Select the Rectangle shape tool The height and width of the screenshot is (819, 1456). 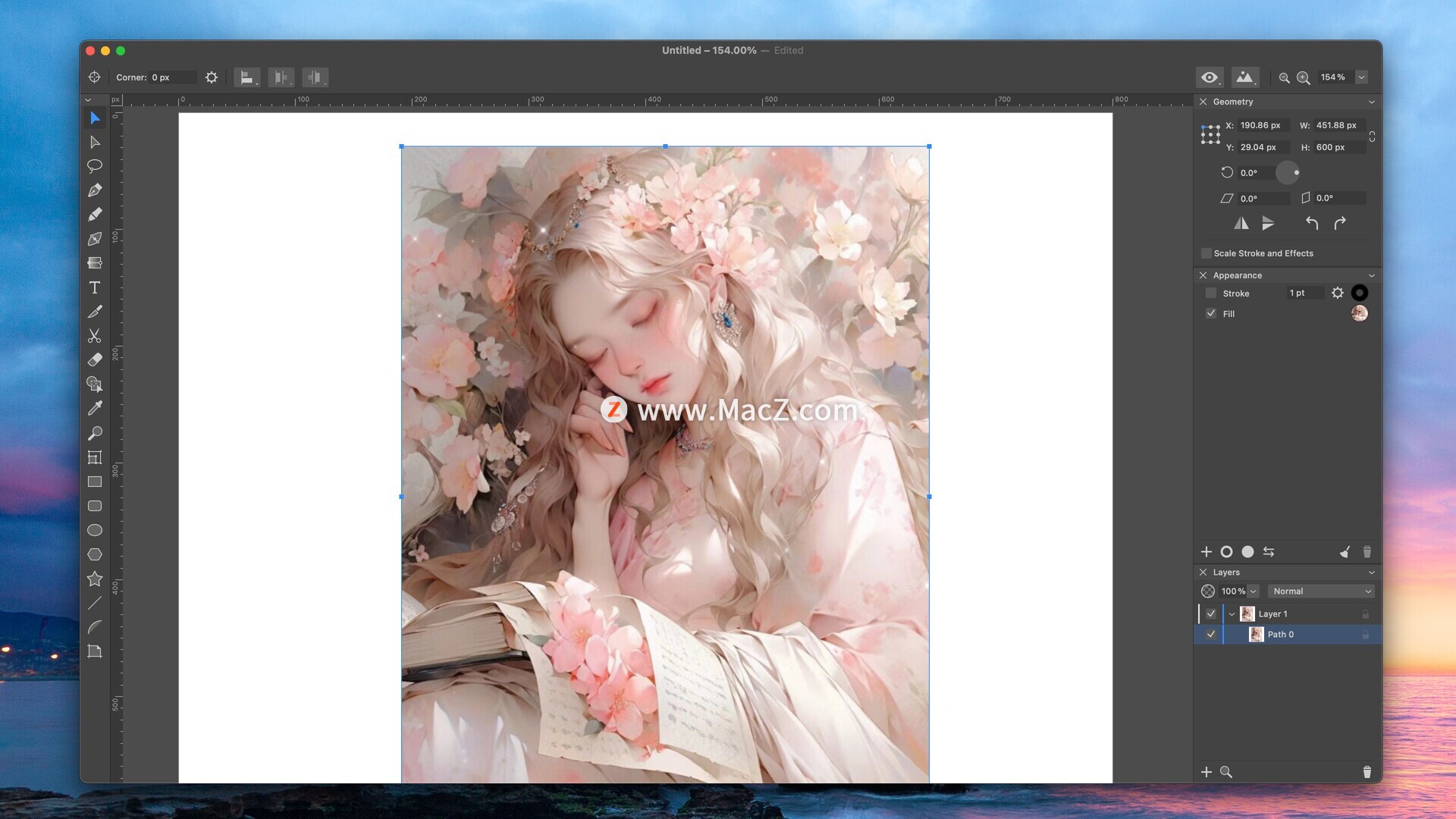click(x=95, y=482)
